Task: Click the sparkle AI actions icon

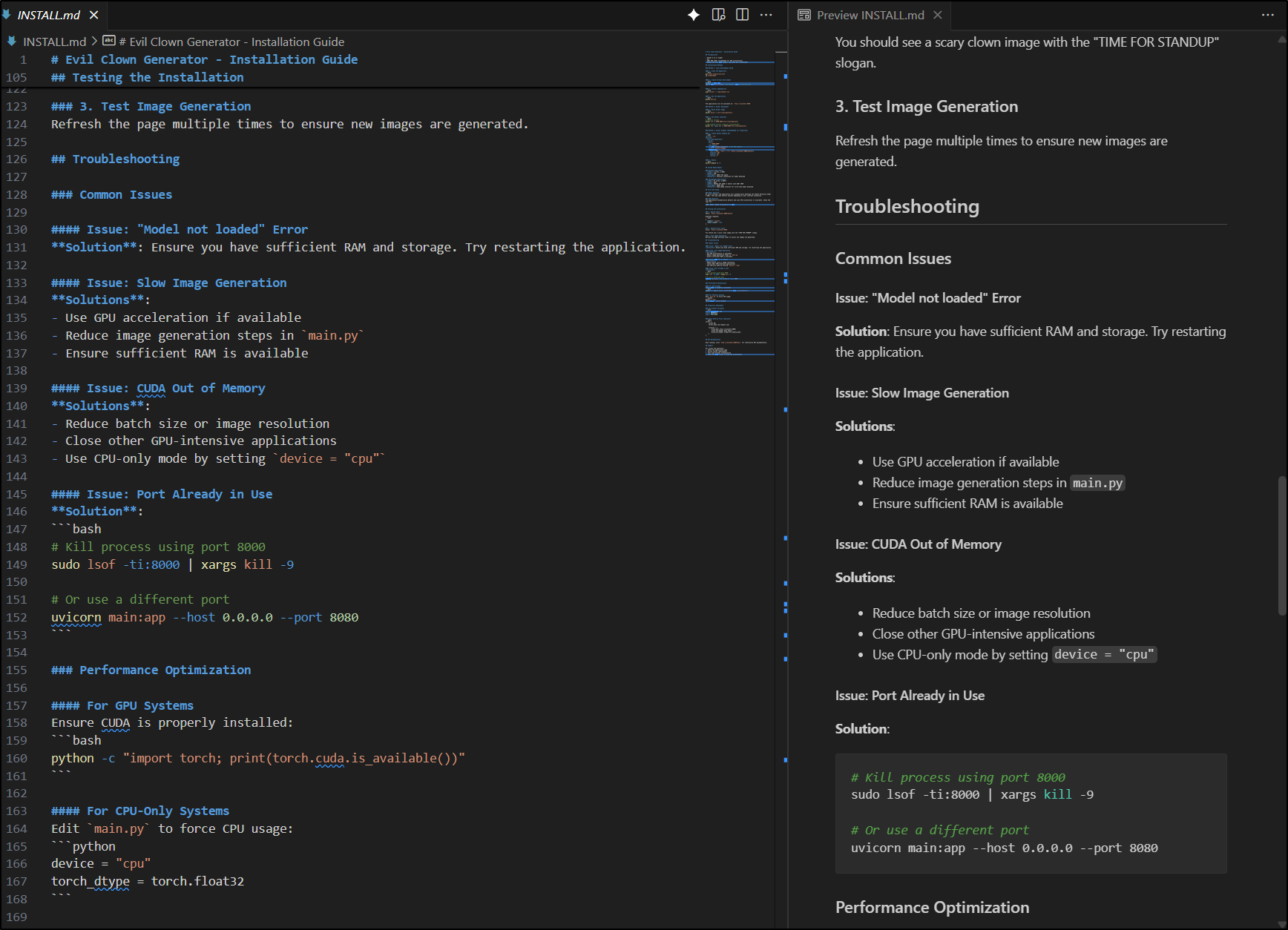Action: (x=693, y=15)
